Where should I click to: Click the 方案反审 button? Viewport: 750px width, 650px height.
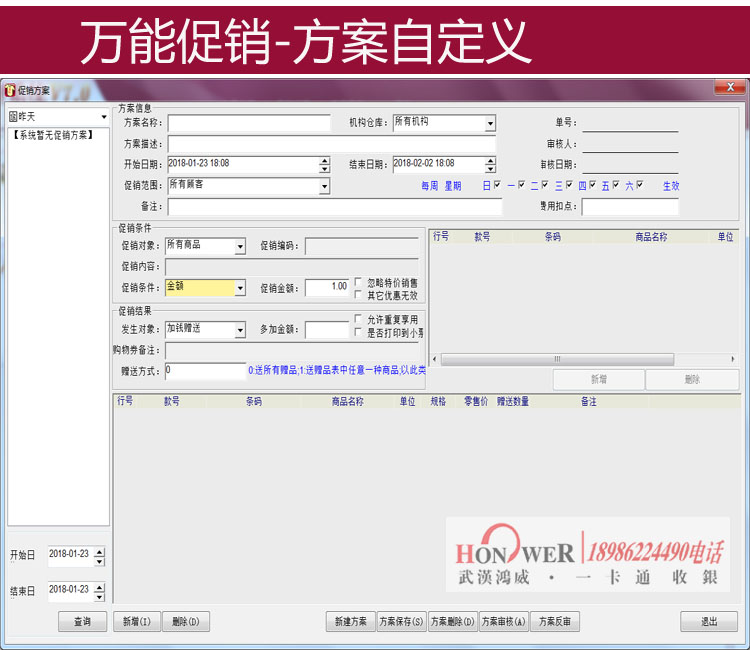click(x=555, y=621)
